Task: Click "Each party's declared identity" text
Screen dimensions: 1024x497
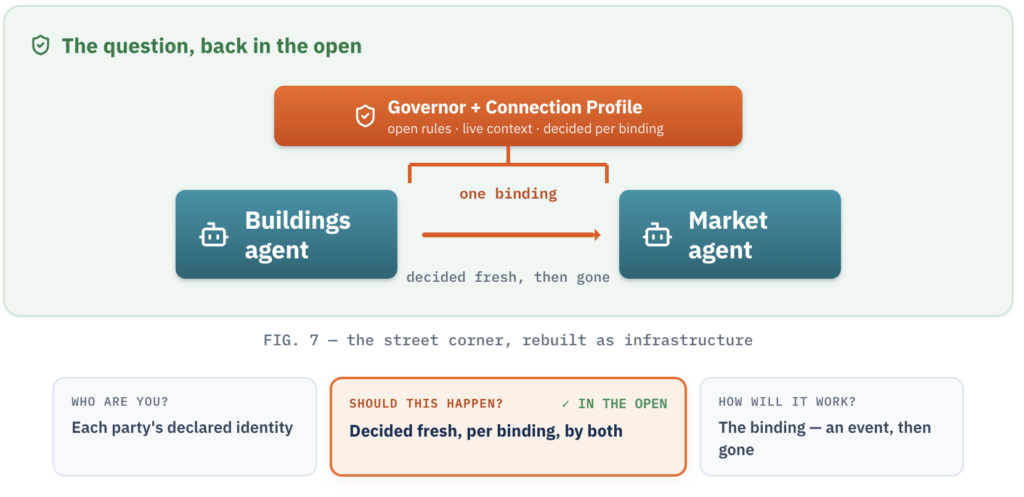Action: pos(182,428)
